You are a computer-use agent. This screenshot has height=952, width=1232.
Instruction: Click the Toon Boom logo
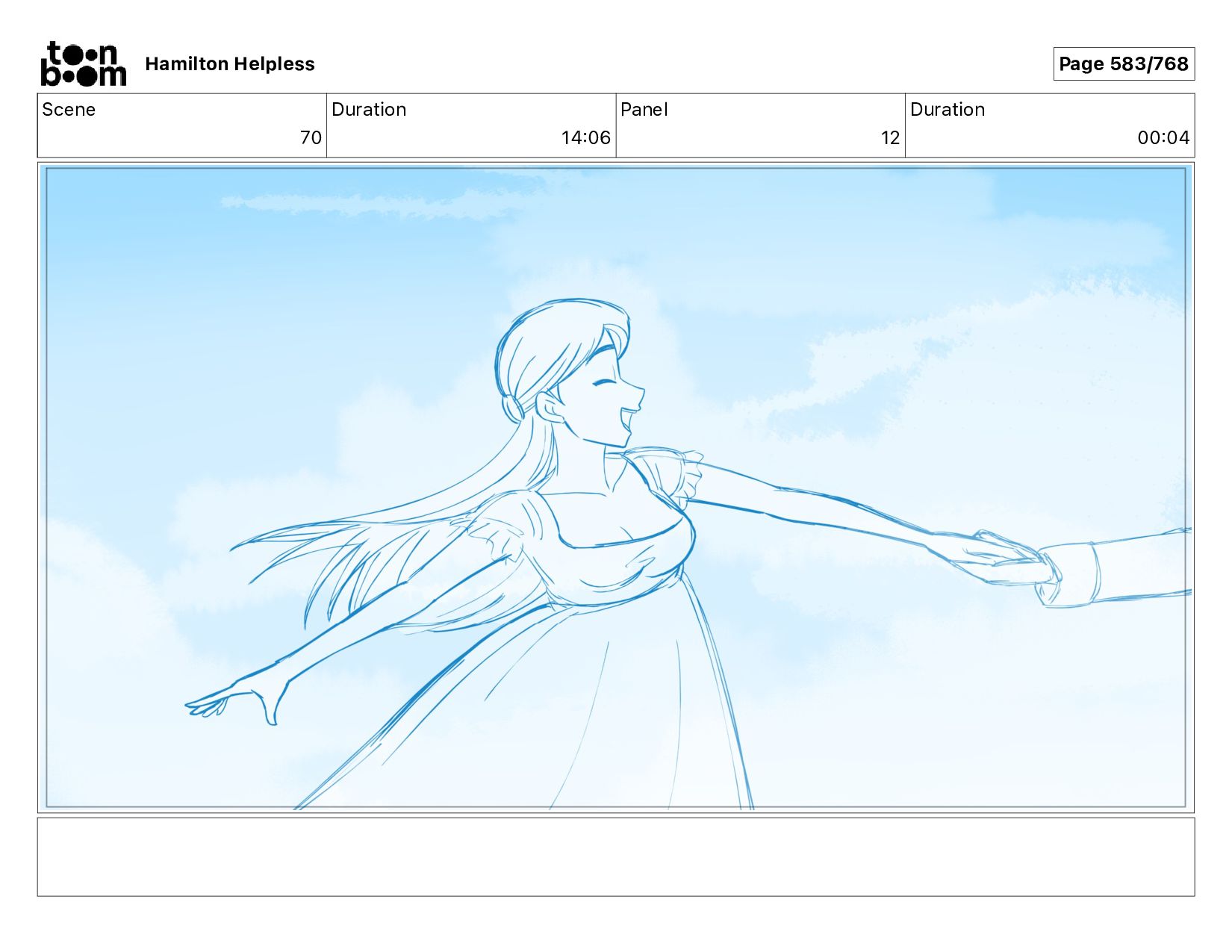click(x=84, y=64)
